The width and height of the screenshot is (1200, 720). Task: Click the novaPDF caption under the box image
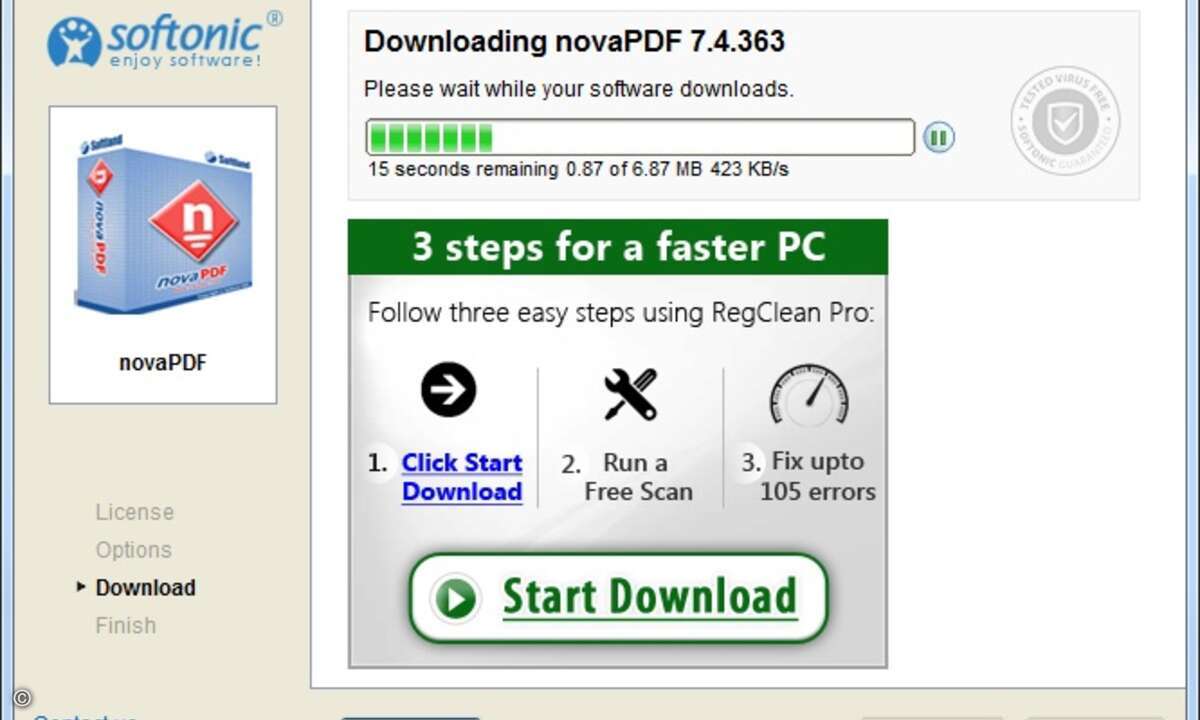point(163,363)
